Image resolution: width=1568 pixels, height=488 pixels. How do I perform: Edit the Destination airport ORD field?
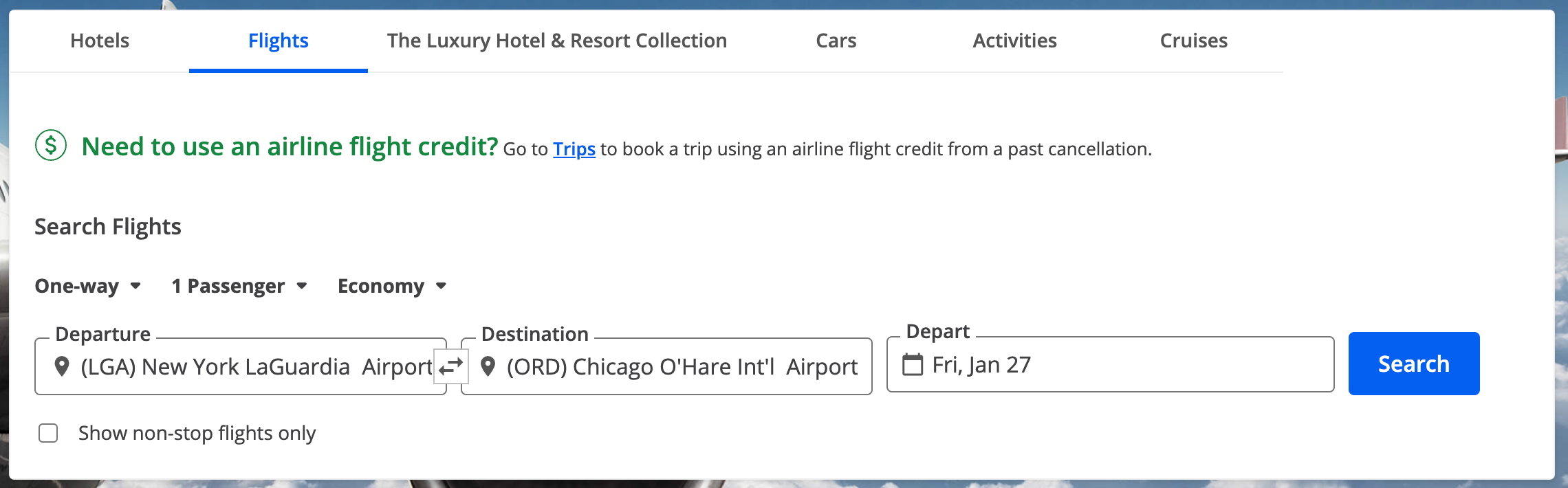pyautogui.click(x=666, y=366)
